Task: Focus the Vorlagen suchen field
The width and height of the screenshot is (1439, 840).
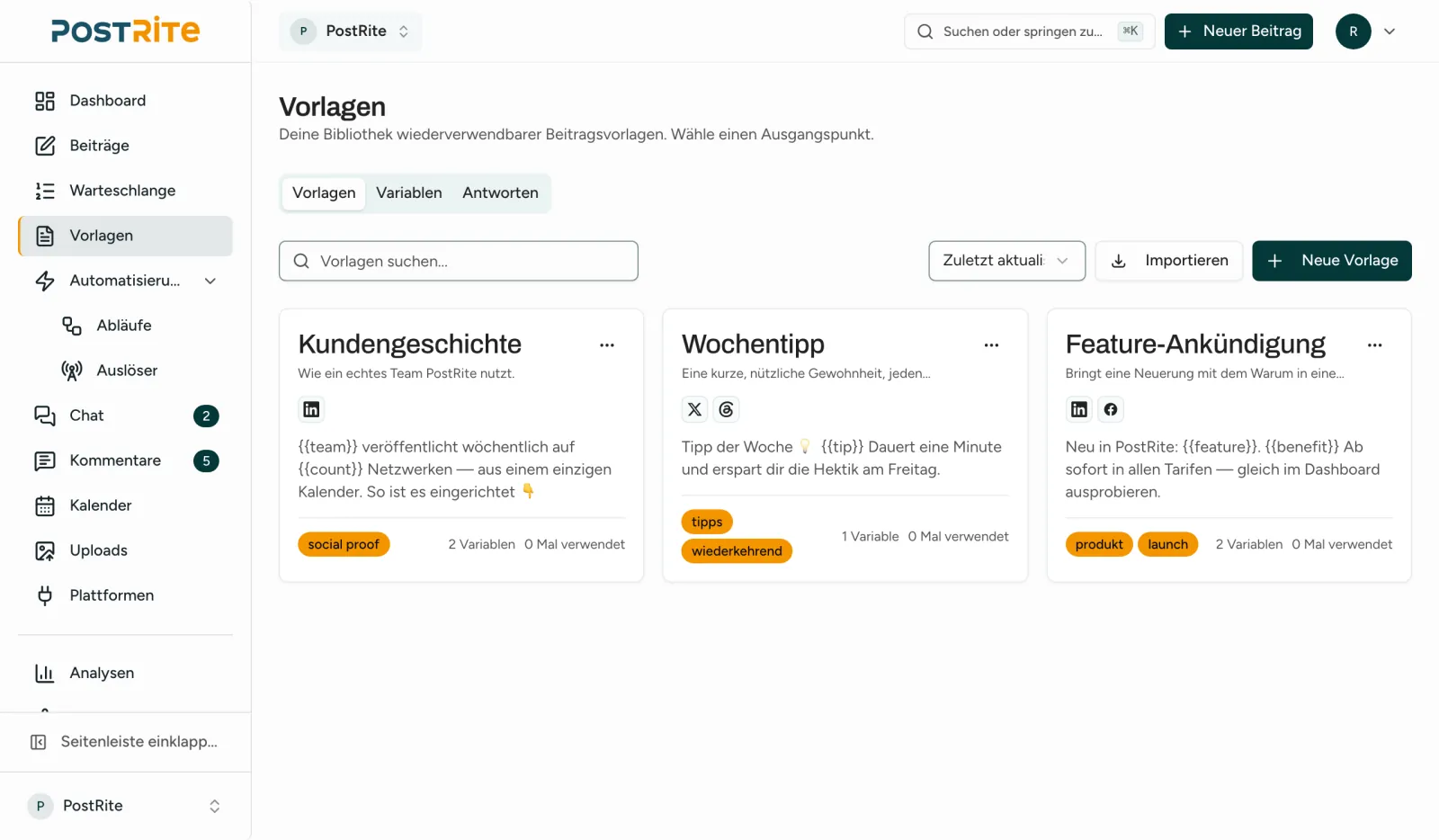Action: [459, 261]
